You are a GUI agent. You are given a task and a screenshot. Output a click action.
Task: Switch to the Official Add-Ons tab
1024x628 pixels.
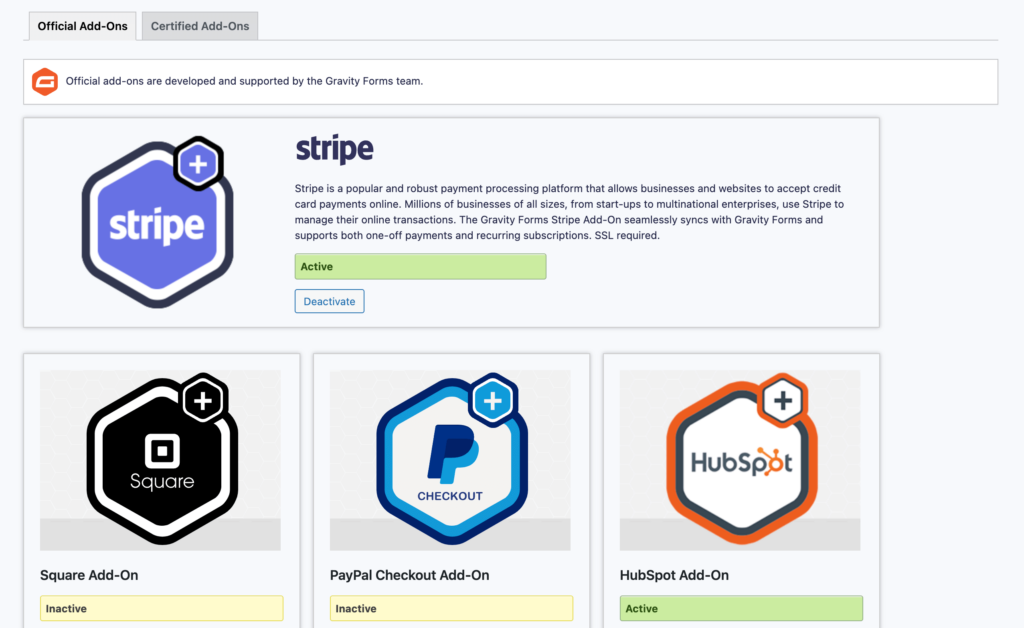pyautogui.click(x=83, y=26)
